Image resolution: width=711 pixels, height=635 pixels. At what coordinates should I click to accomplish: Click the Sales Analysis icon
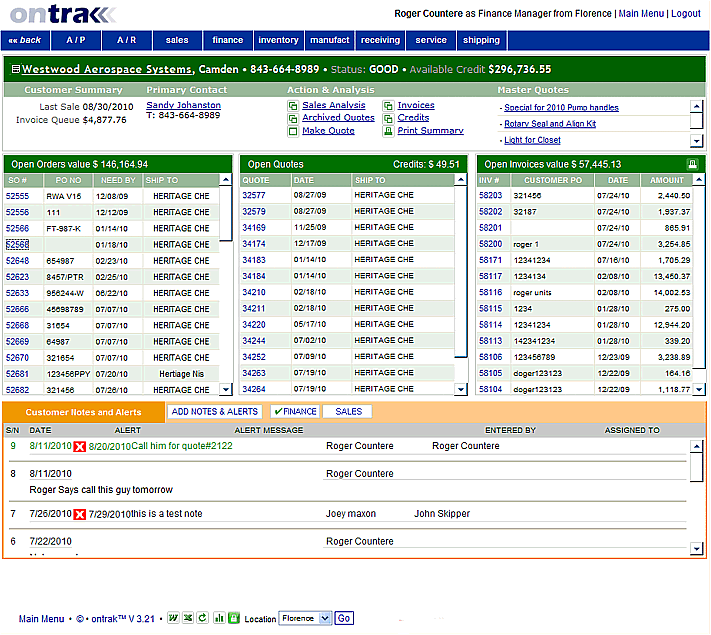pos(293,106)
